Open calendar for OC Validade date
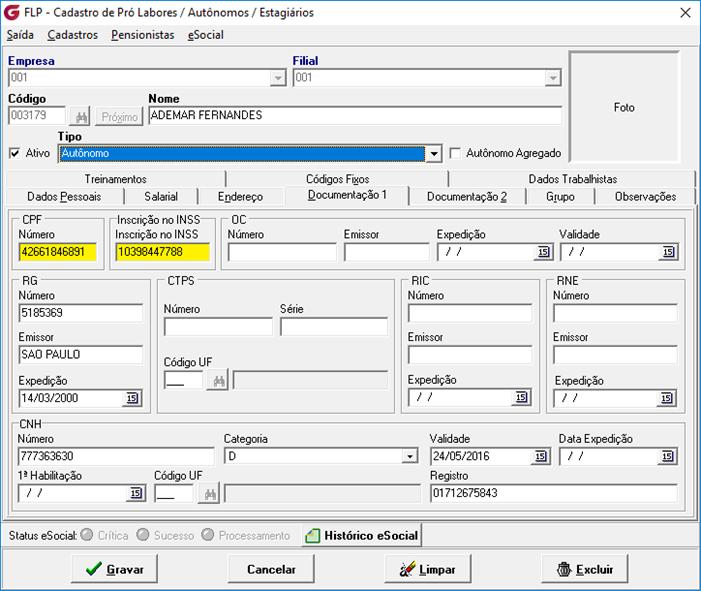This screenshot has height=591, width=701. point(668,252)
